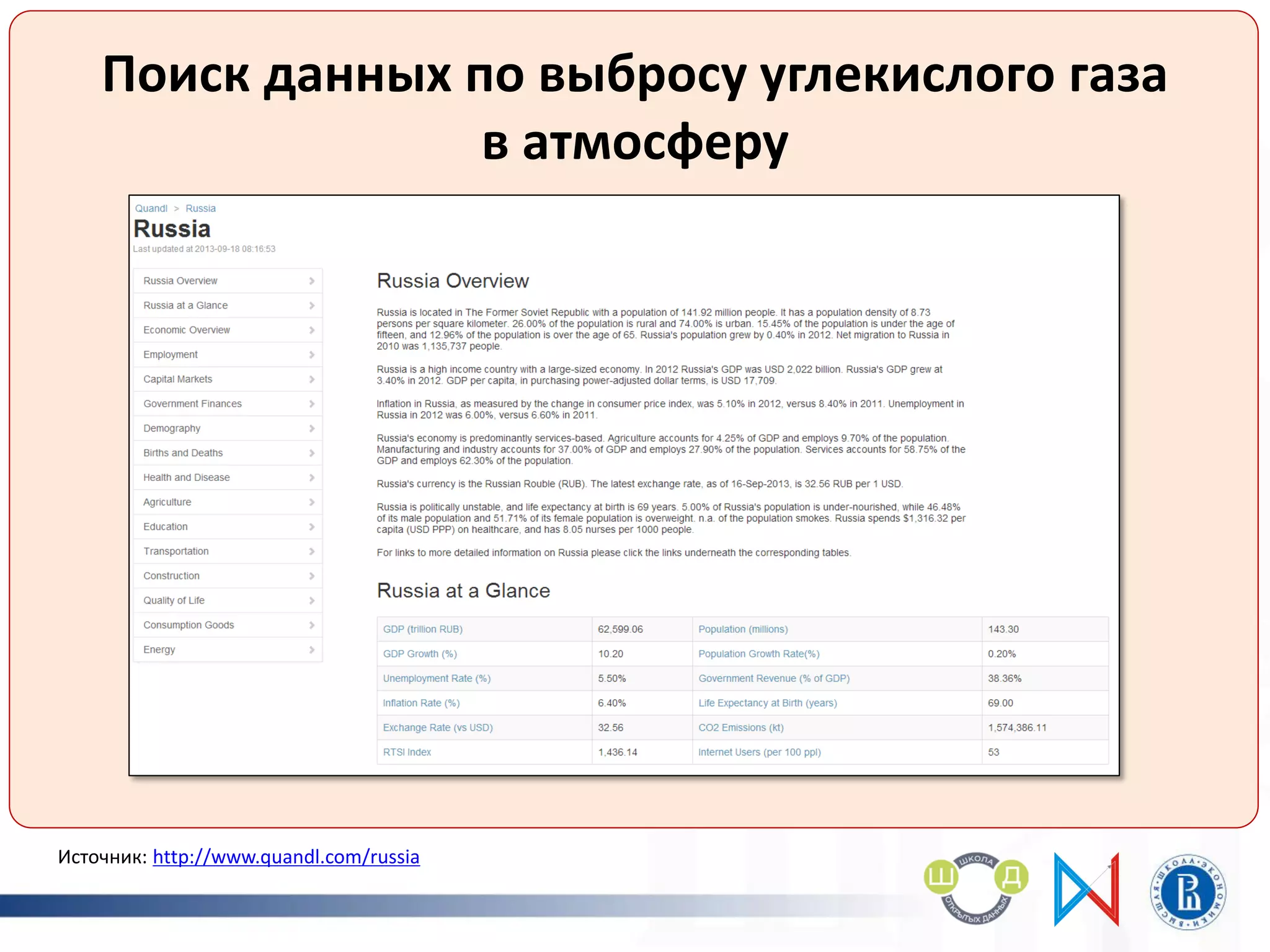Click the Russia breadcrumb link
Viewport: 1270px width, 952px height.
(201, 208)
